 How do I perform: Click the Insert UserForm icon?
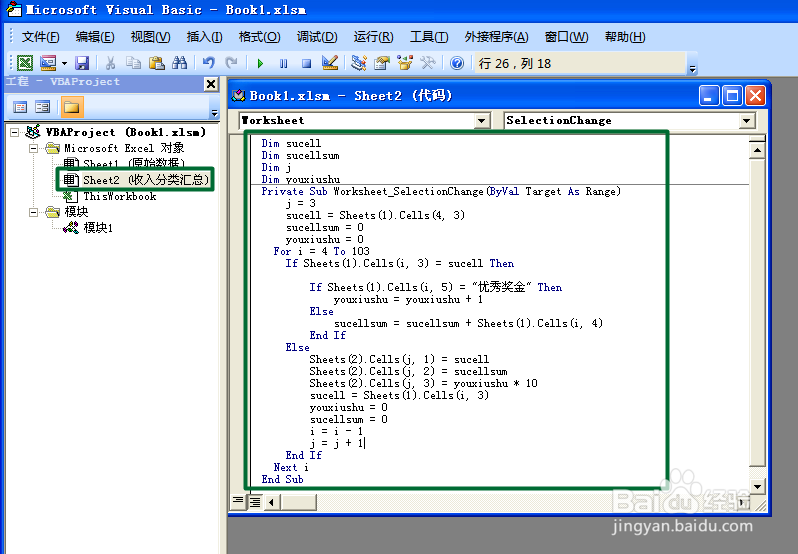click(x=48, y=63)
